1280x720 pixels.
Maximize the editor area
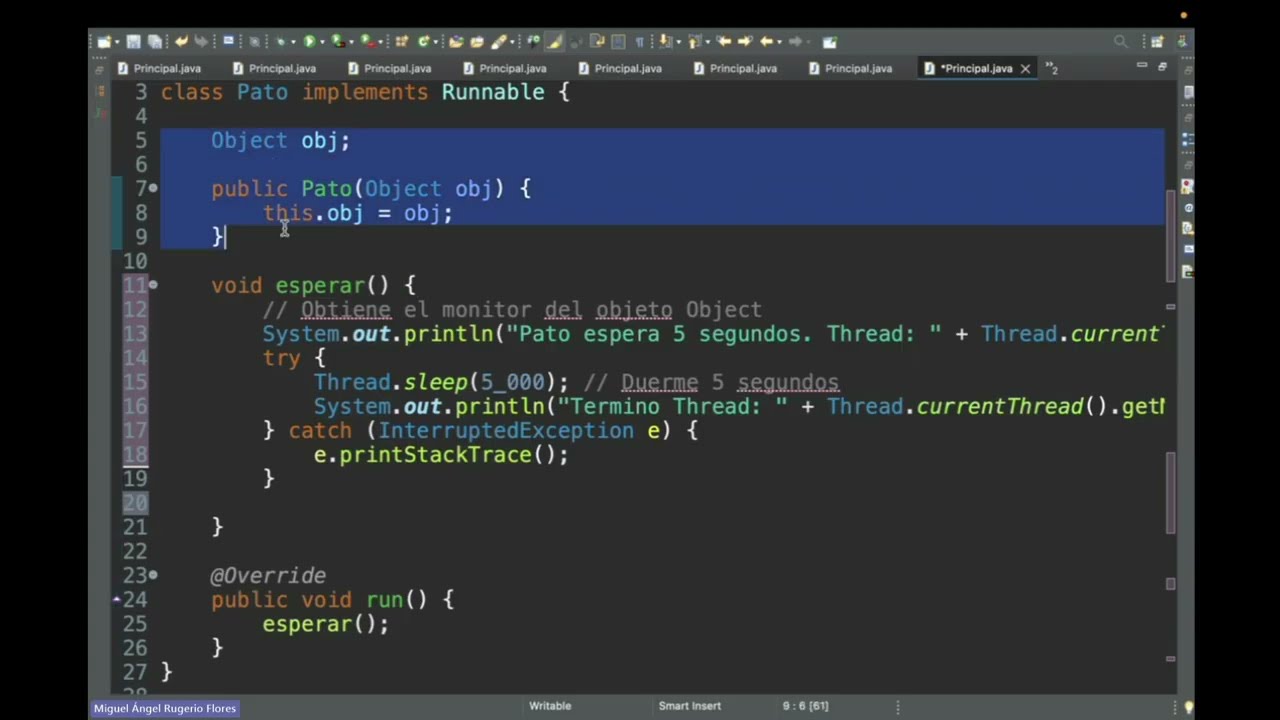pos(1162,66)
